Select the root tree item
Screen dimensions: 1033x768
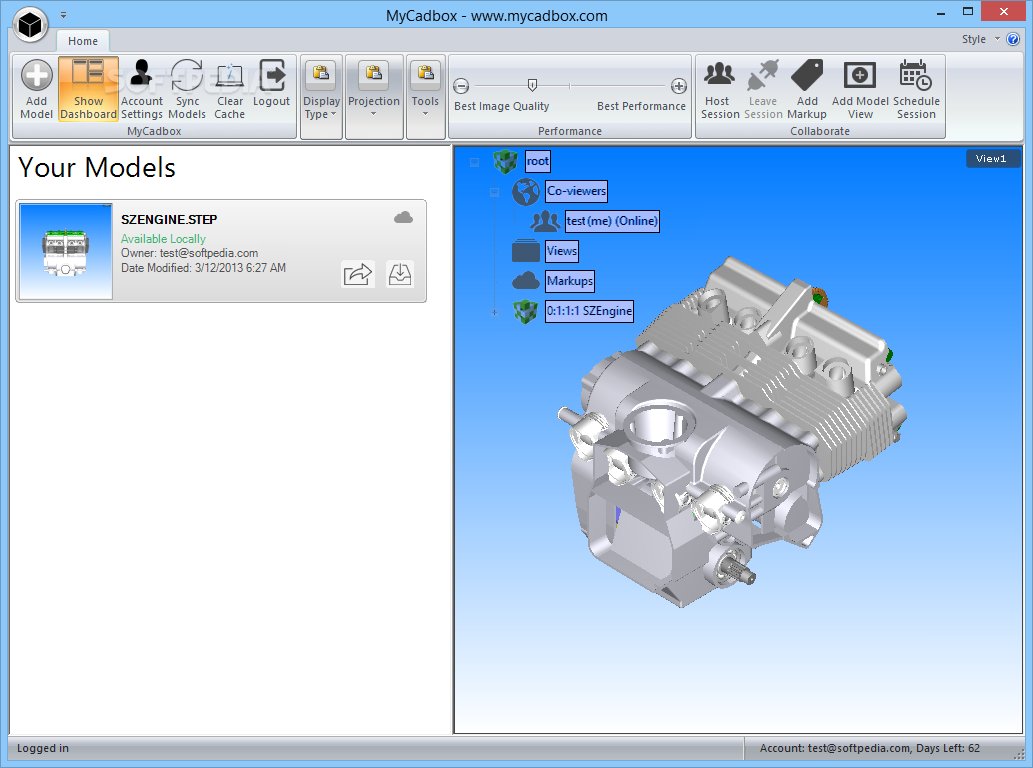538,161
